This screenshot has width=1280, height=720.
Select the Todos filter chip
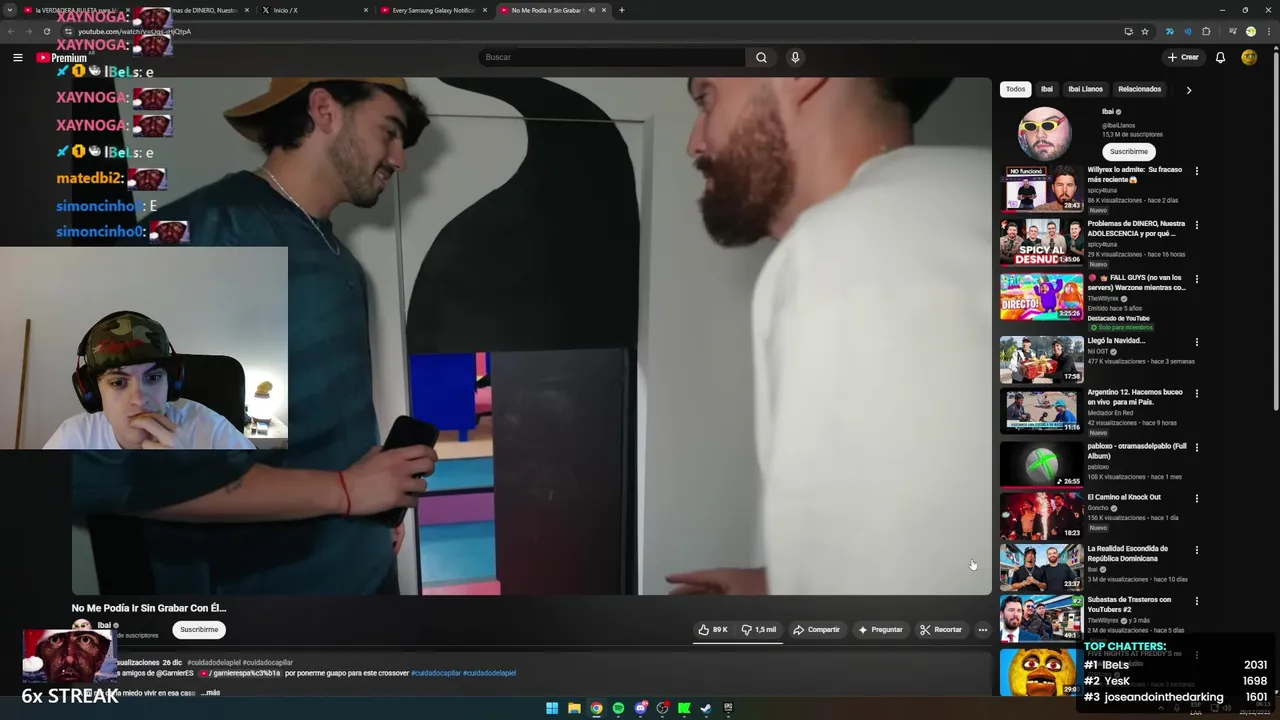point(1015,89)
